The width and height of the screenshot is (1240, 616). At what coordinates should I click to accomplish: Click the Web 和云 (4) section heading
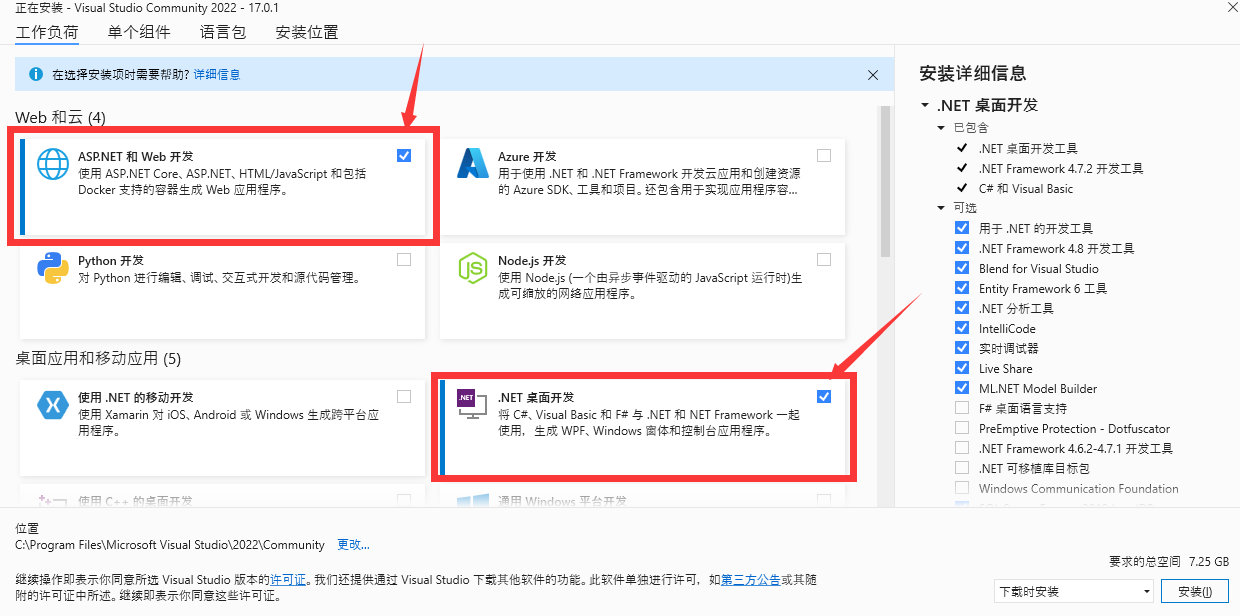pos(60,117)
